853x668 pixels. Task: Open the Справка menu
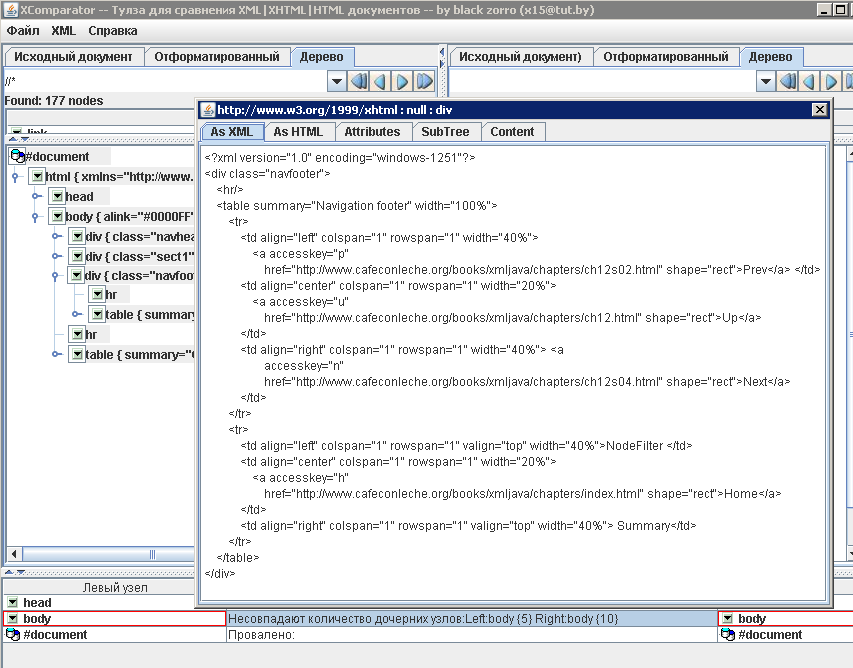coord(113,31)
